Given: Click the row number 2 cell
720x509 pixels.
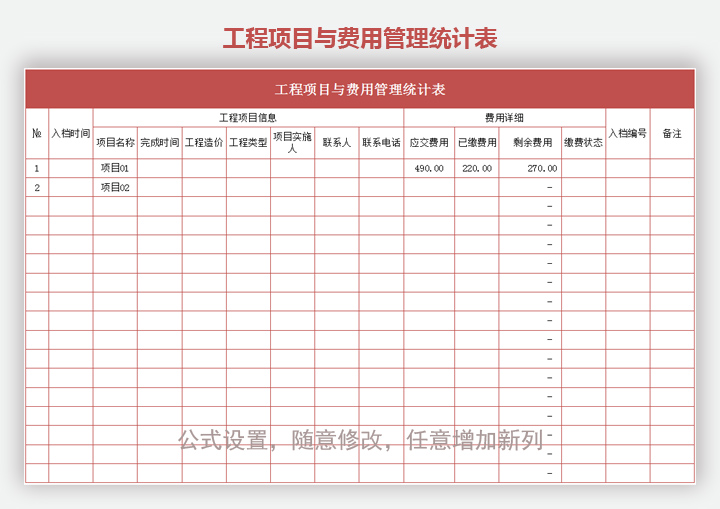Looking at the screenshot, I should coord(37,187).
